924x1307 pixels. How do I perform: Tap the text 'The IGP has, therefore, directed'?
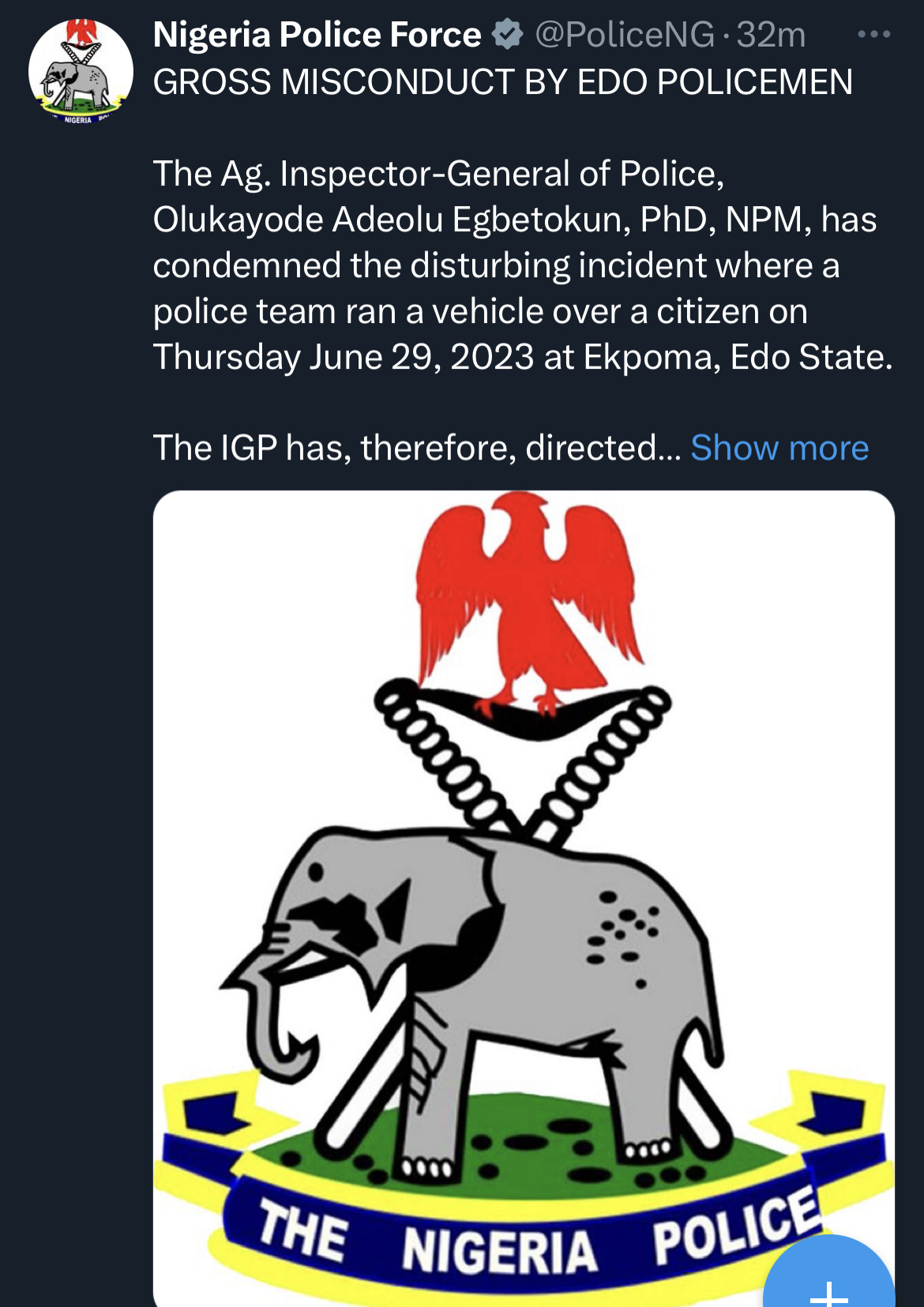(404, 448)
